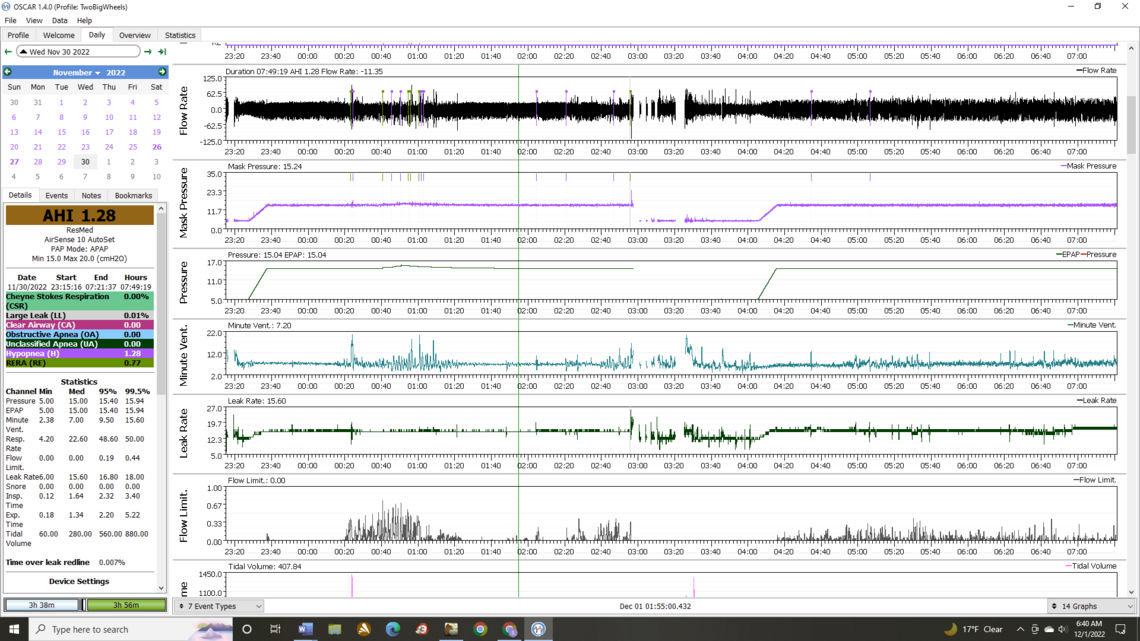Expand the November month dropdown
This screenshot has width=1140, height=641.
click(x=77, y=73)
